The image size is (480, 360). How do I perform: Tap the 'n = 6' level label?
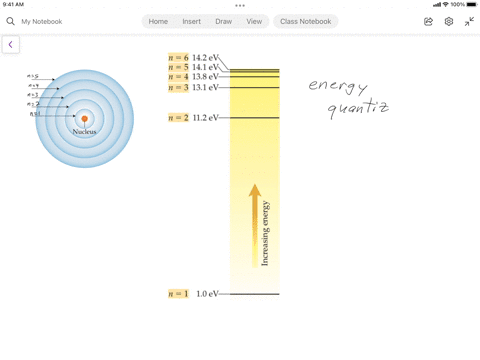click(178, 58)
